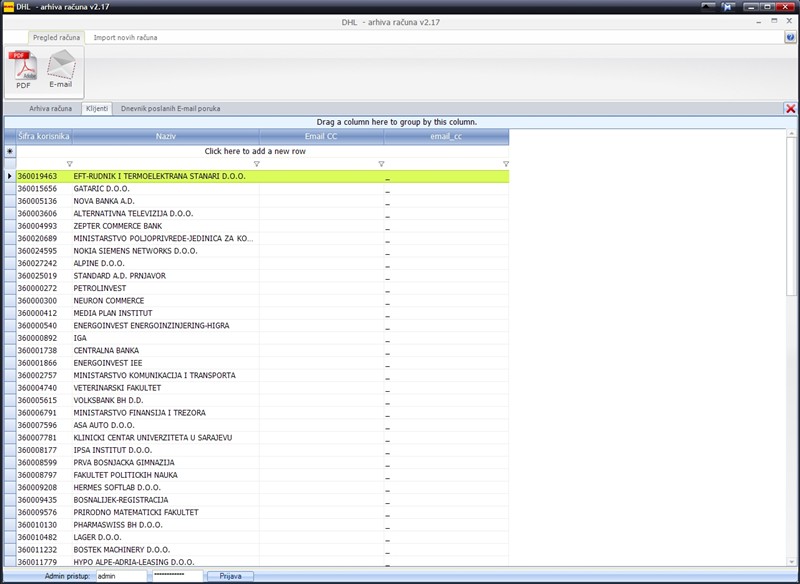800x584 pixels.
Task: Click MINISTARSTVO FINANSIJA I TREZORA cell
Action: point(166,413)
